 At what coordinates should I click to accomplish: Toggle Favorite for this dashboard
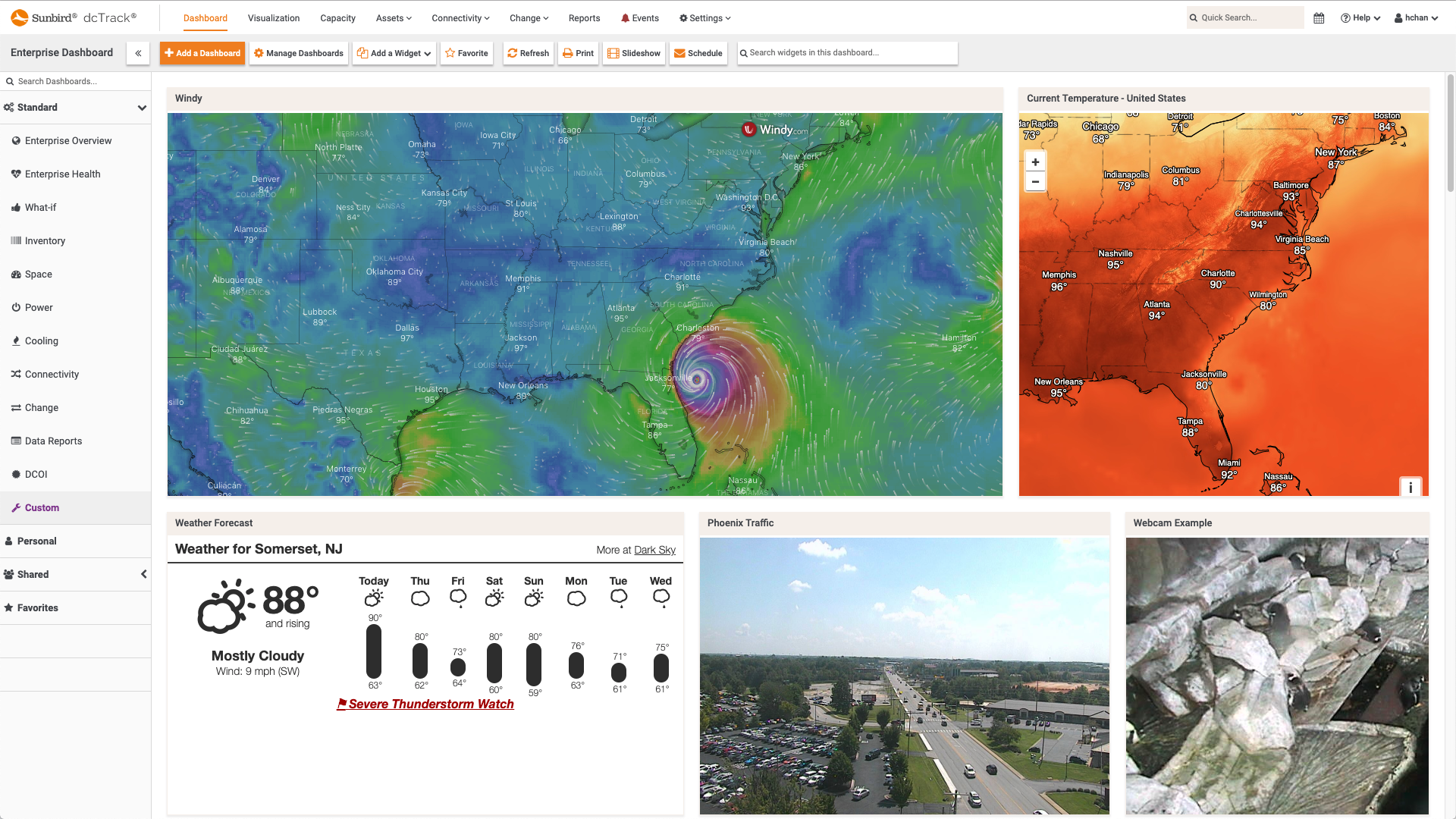coord(466,53)
